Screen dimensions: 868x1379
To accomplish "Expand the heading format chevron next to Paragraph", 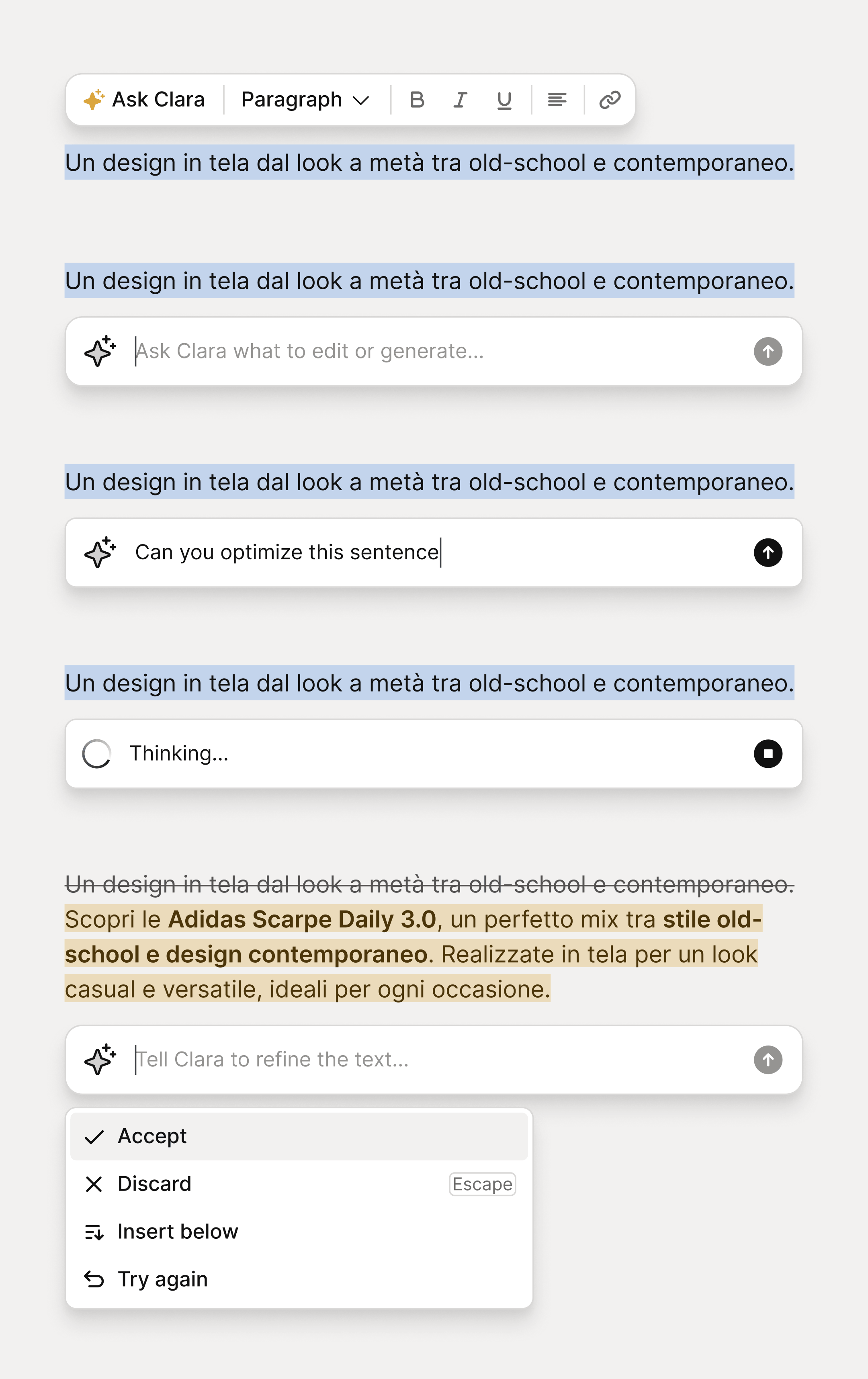I will [361, 100].
